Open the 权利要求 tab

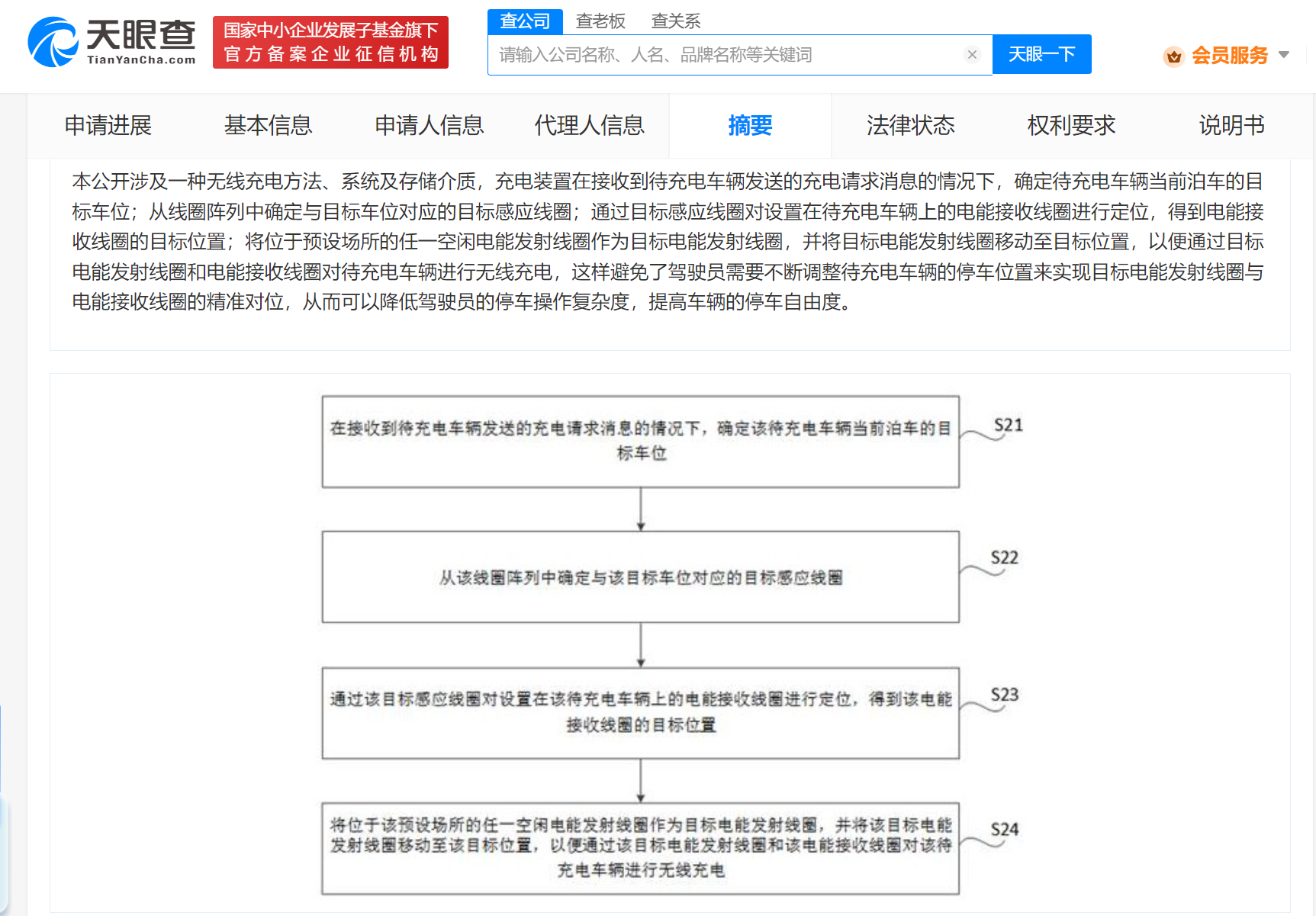(1071, 125)
